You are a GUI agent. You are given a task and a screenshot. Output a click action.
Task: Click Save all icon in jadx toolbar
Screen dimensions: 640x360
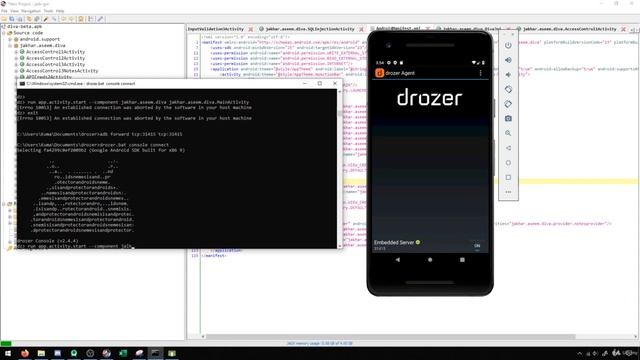[12, 19]
